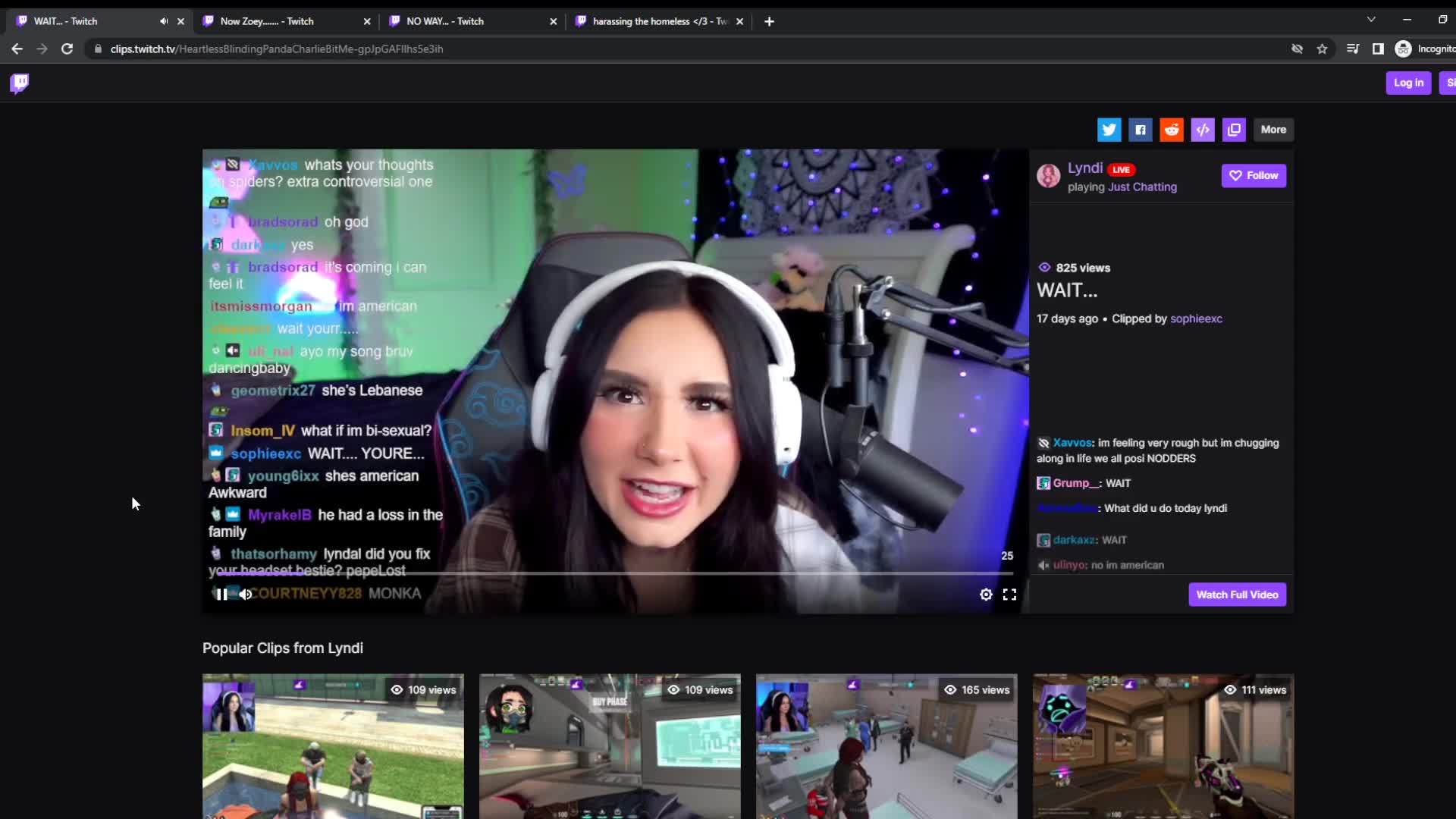1456x819 pixels.
Task: Click the address bar URL
Action: click(277, 49)
